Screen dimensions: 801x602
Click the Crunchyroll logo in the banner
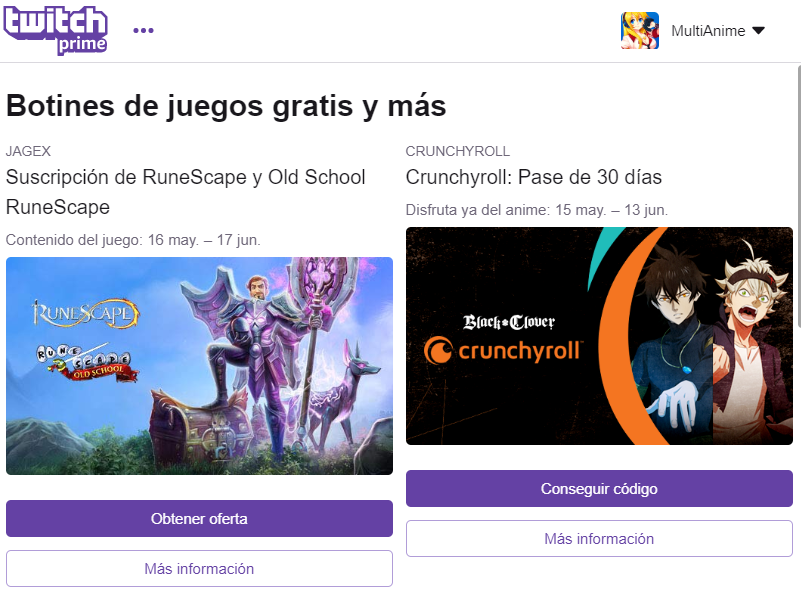[503, 351]
